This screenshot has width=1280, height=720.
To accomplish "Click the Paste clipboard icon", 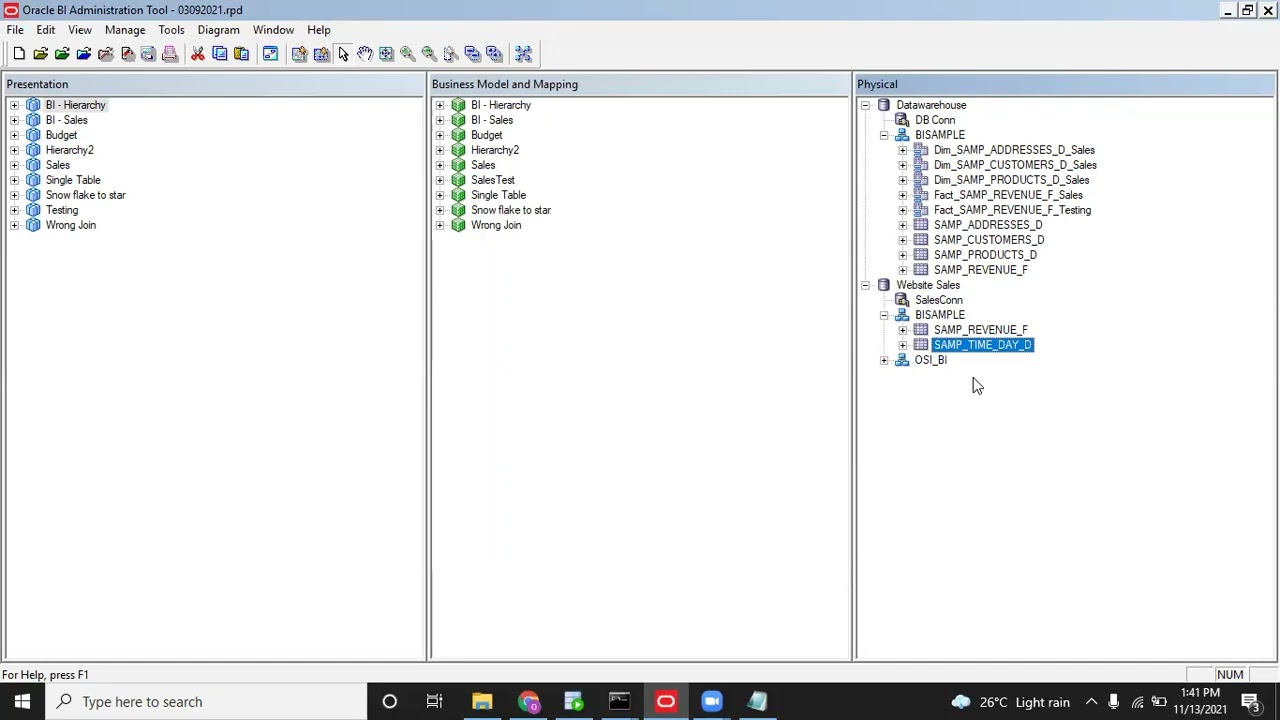I will point(241,54).
